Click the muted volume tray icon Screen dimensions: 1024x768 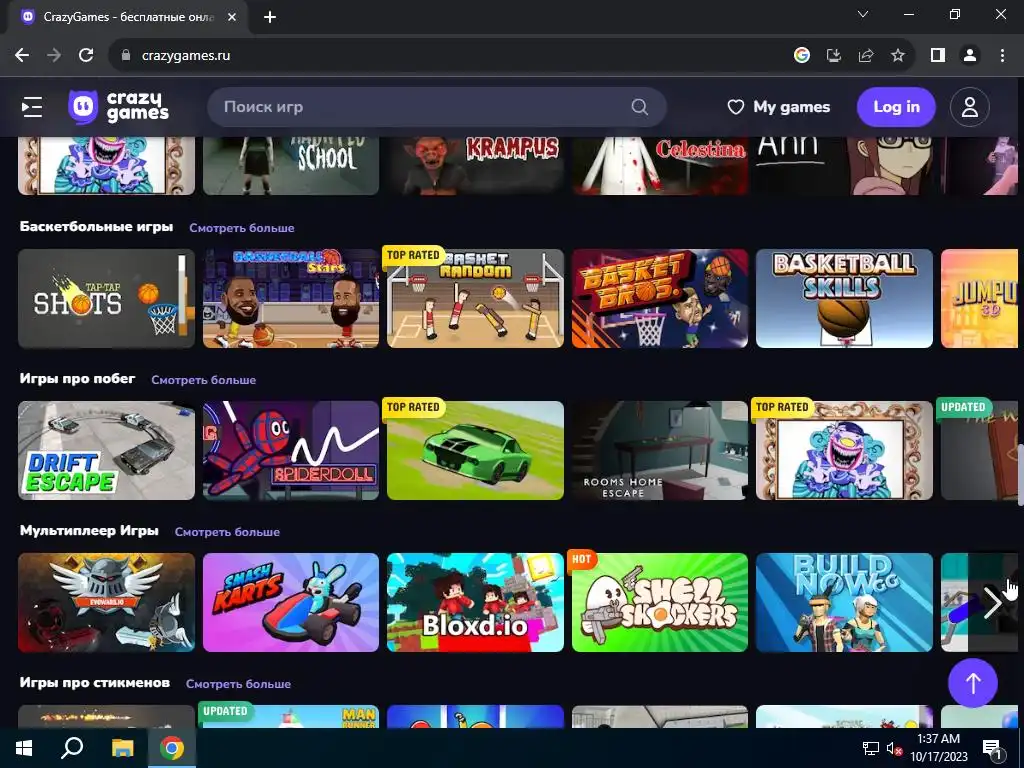[x=894, y=748]
